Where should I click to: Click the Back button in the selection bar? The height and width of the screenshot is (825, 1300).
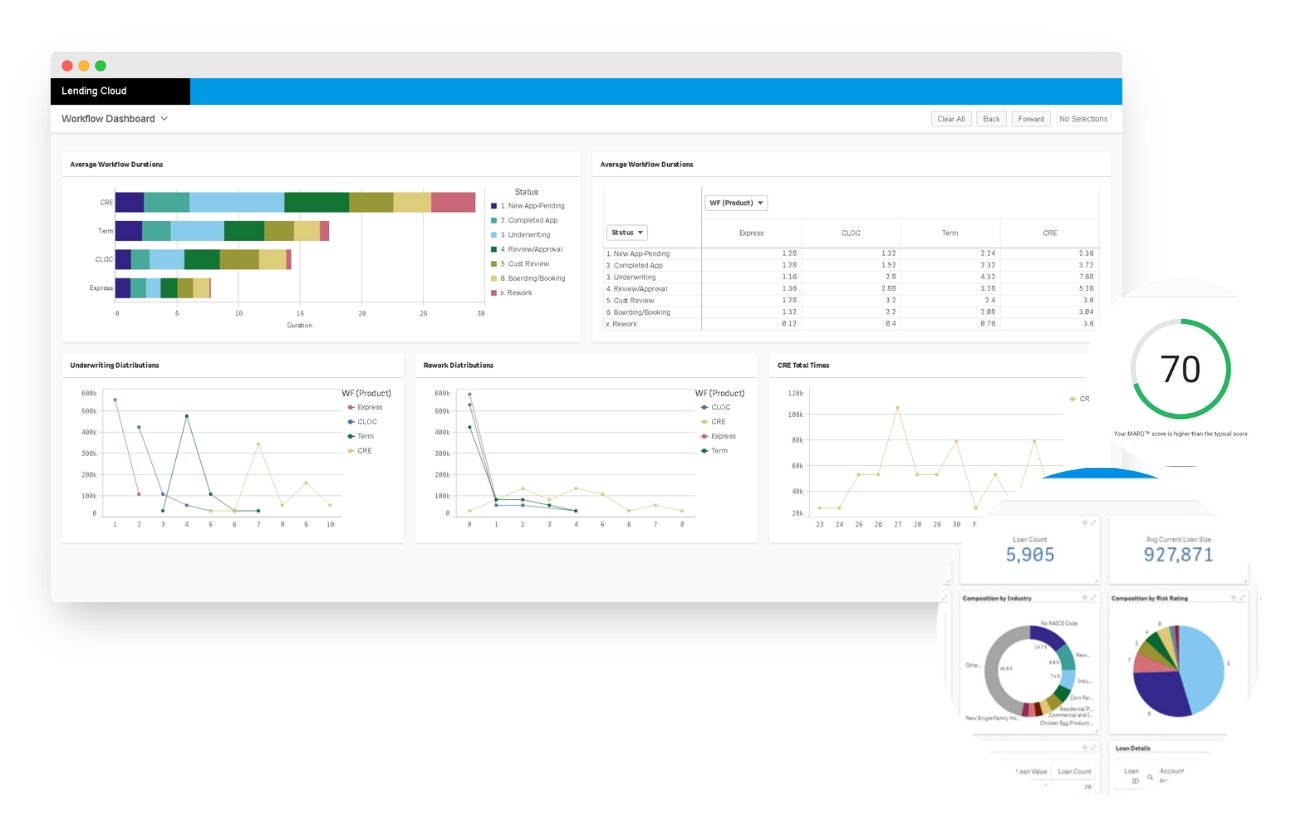991,118
